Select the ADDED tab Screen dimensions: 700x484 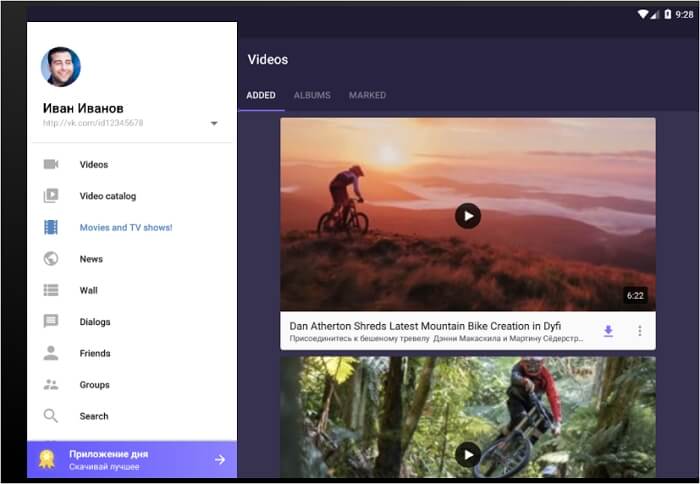tap(261, 95)
